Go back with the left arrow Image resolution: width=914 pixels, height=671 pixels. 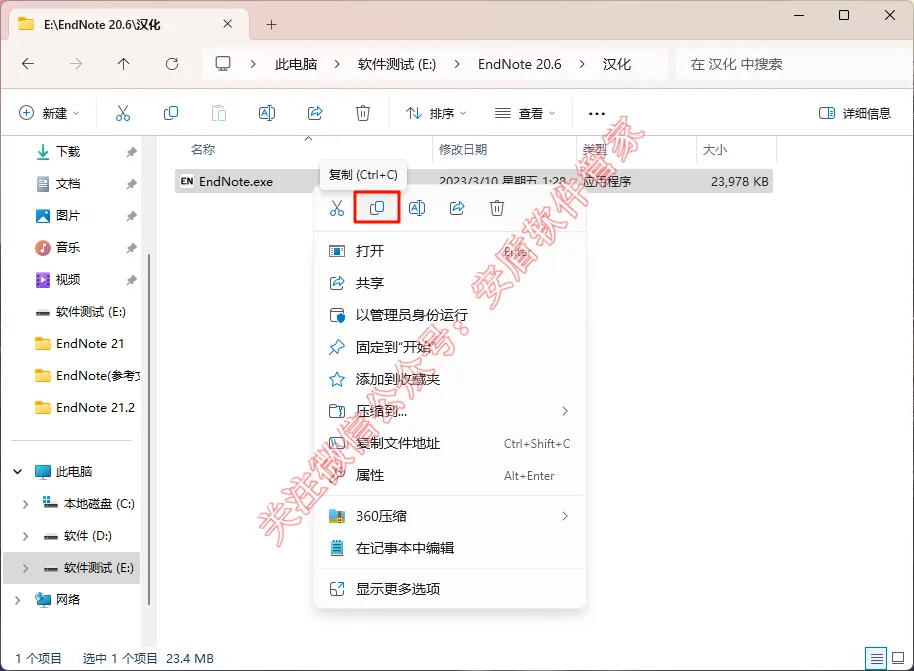coord(28,64)
